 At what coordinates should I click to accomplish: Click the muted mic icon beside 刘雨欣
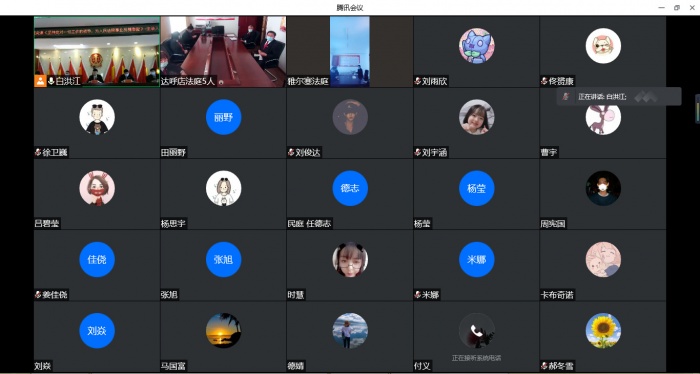pos(418,81)
